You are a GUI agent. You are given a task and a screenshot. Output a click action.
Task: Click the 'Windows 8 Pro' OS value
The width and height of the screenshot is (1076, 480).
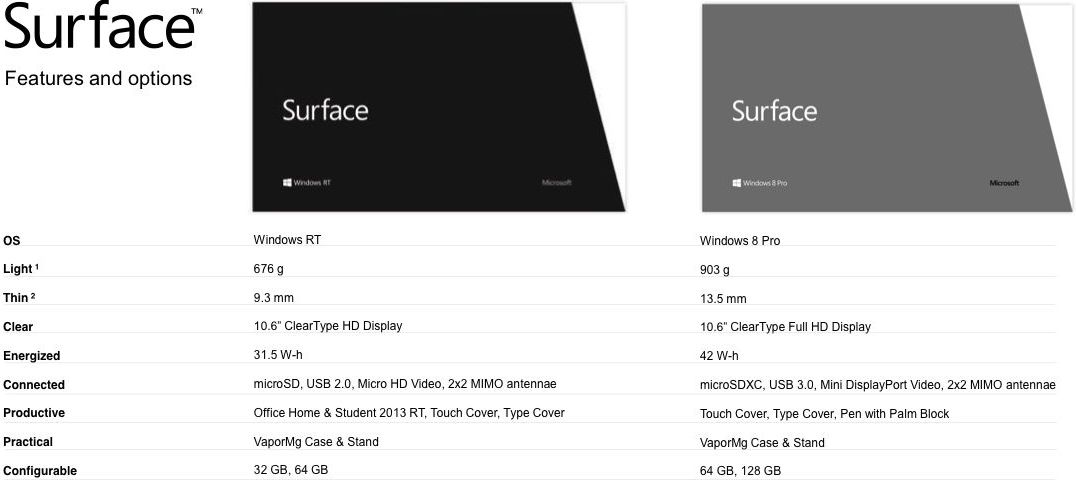[x=740, y=241]
